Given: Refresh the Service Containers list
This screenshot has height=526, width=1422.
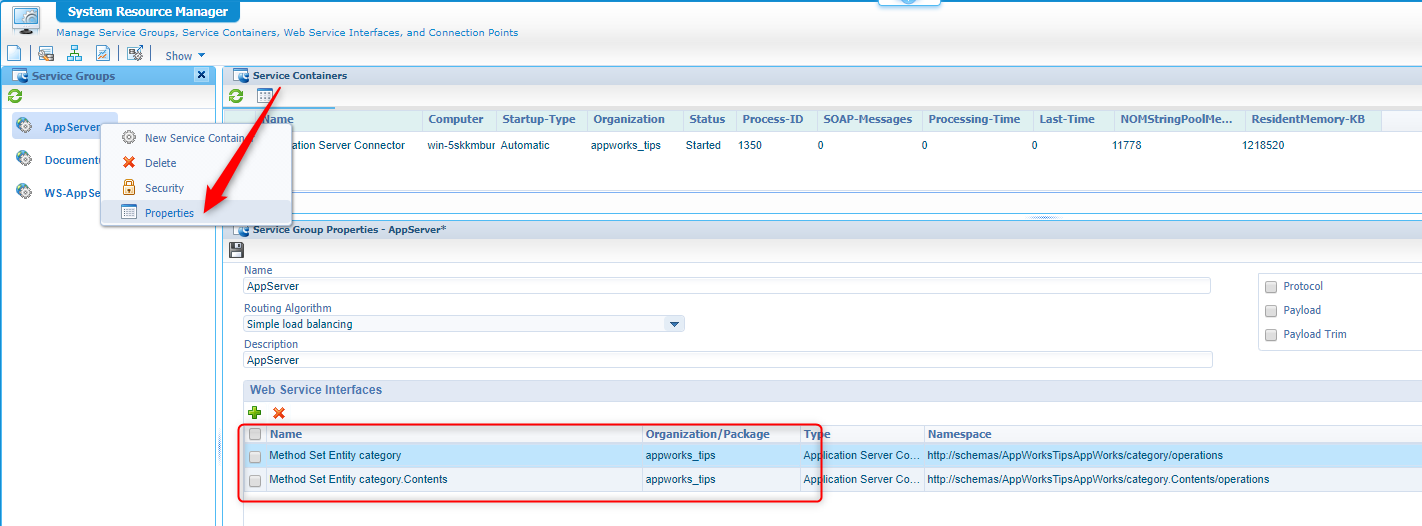Looking at the screenshot, I should pyautogui.click(x=236, y=96).
